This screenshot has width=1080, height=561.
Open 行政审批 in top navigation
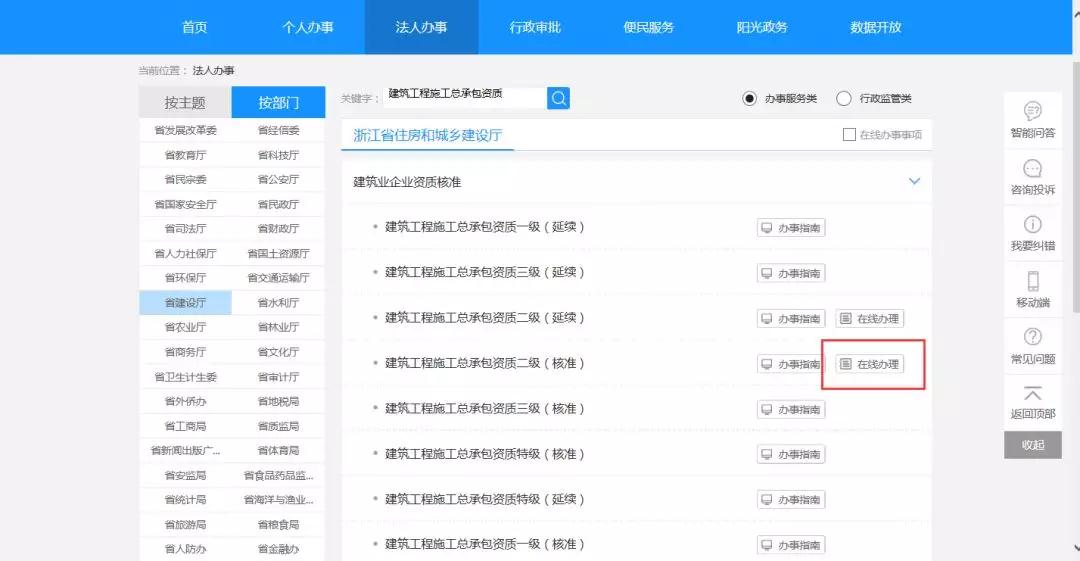[535, 27]
